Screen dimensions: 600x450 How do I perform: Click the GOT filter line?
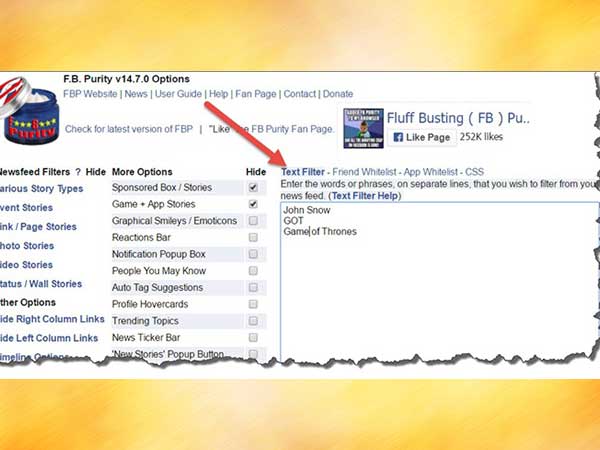[x=293, y=221]
